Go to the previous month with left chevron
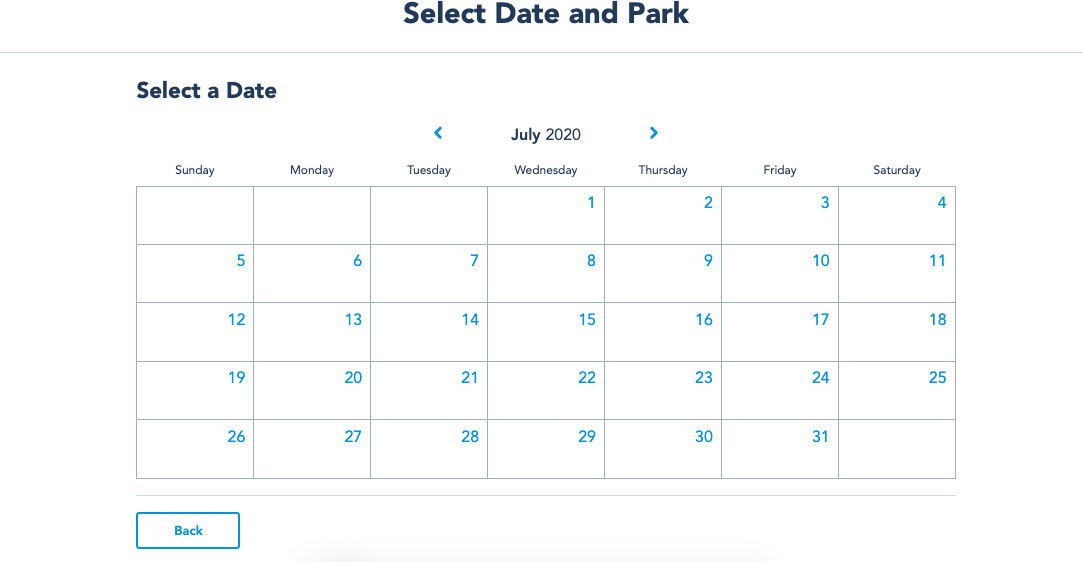The width and height of the screenshot is (1083, 562). (x=438, y=133)
